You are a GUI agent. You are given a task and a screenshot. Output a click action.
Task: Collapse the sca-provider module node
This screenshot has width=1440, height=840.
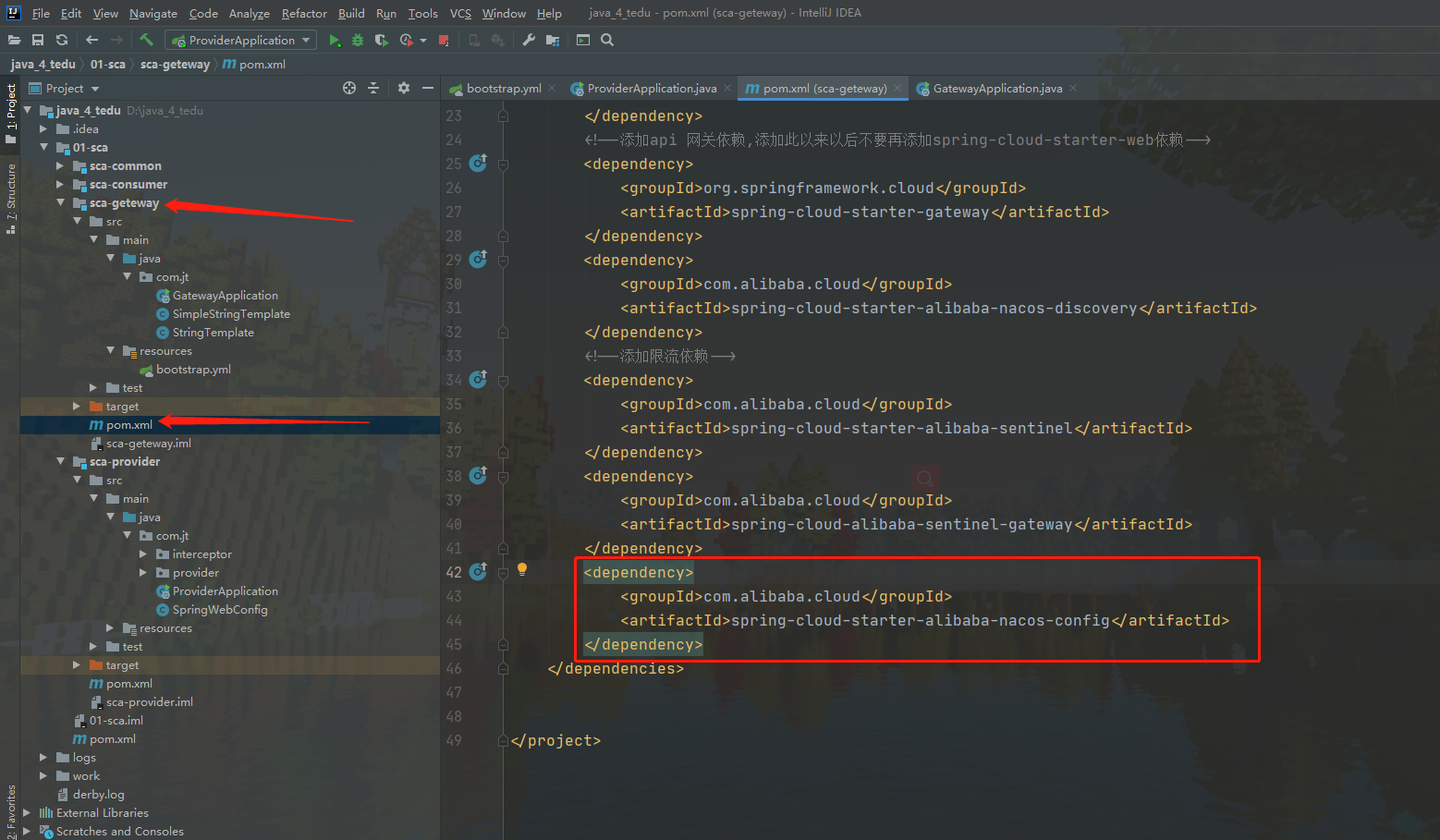tap(60, 461)
